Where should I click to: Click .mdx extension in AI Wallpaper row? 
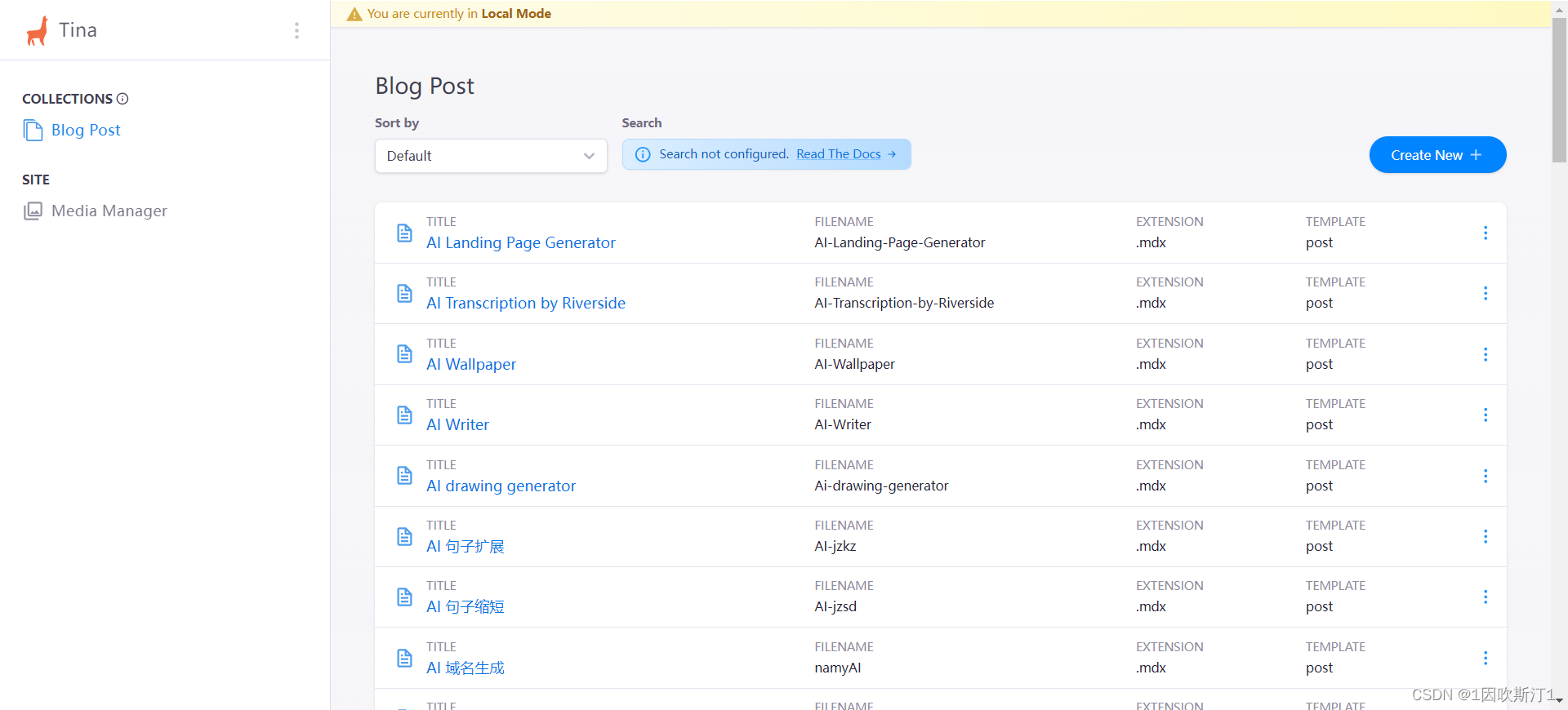point(1151,365)
